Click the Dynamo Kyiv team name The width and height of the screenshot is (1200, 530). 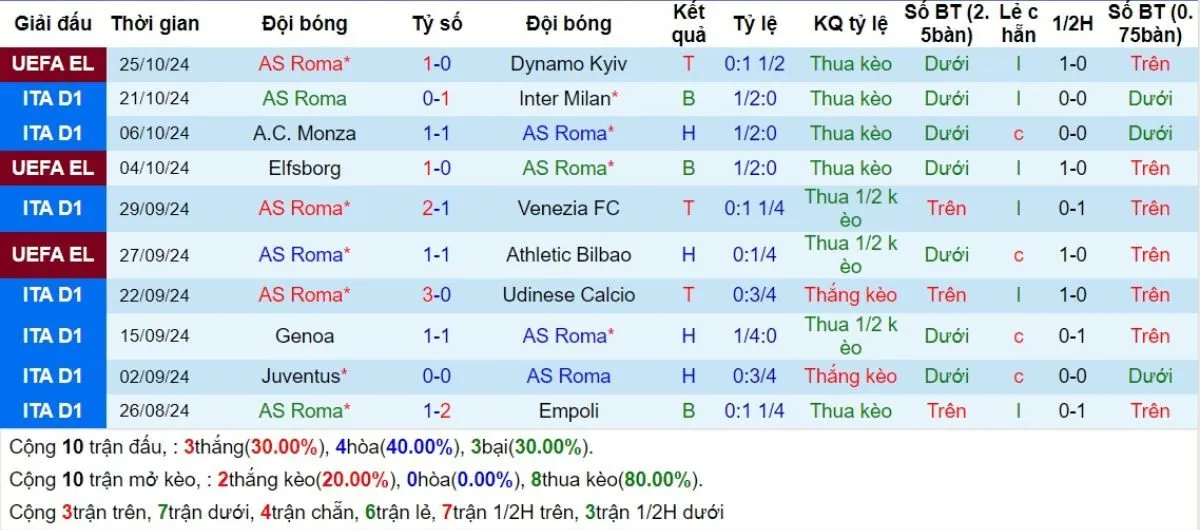click(568, 64)
